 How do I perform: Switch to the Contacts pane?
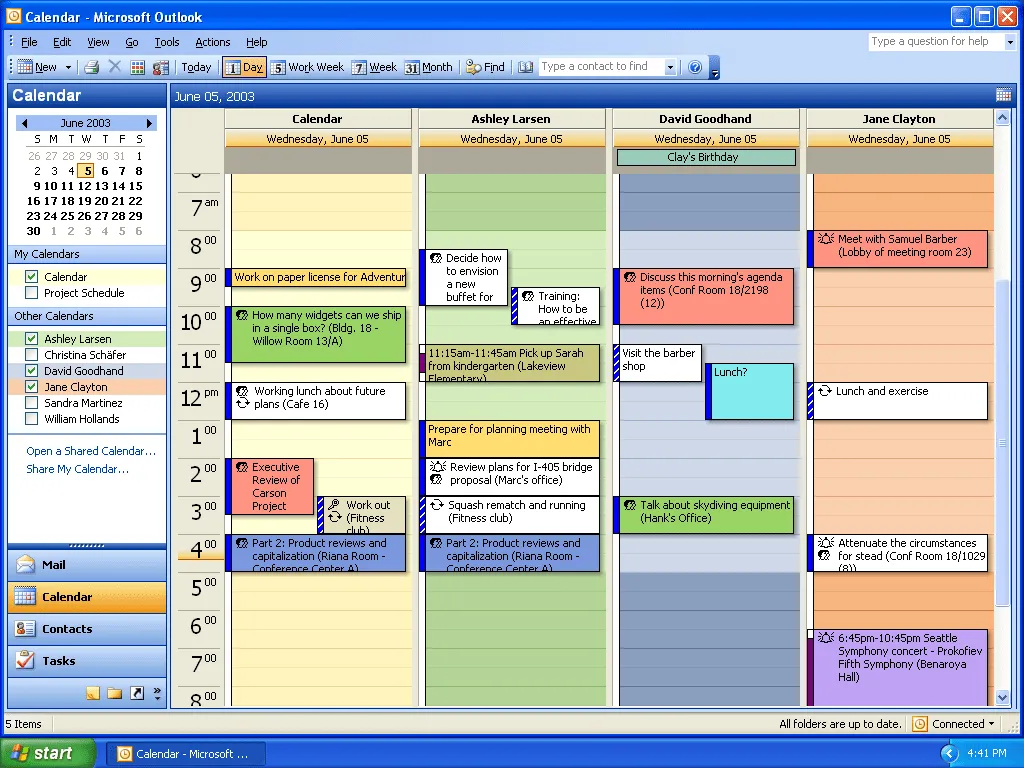(x=88, y=629)
